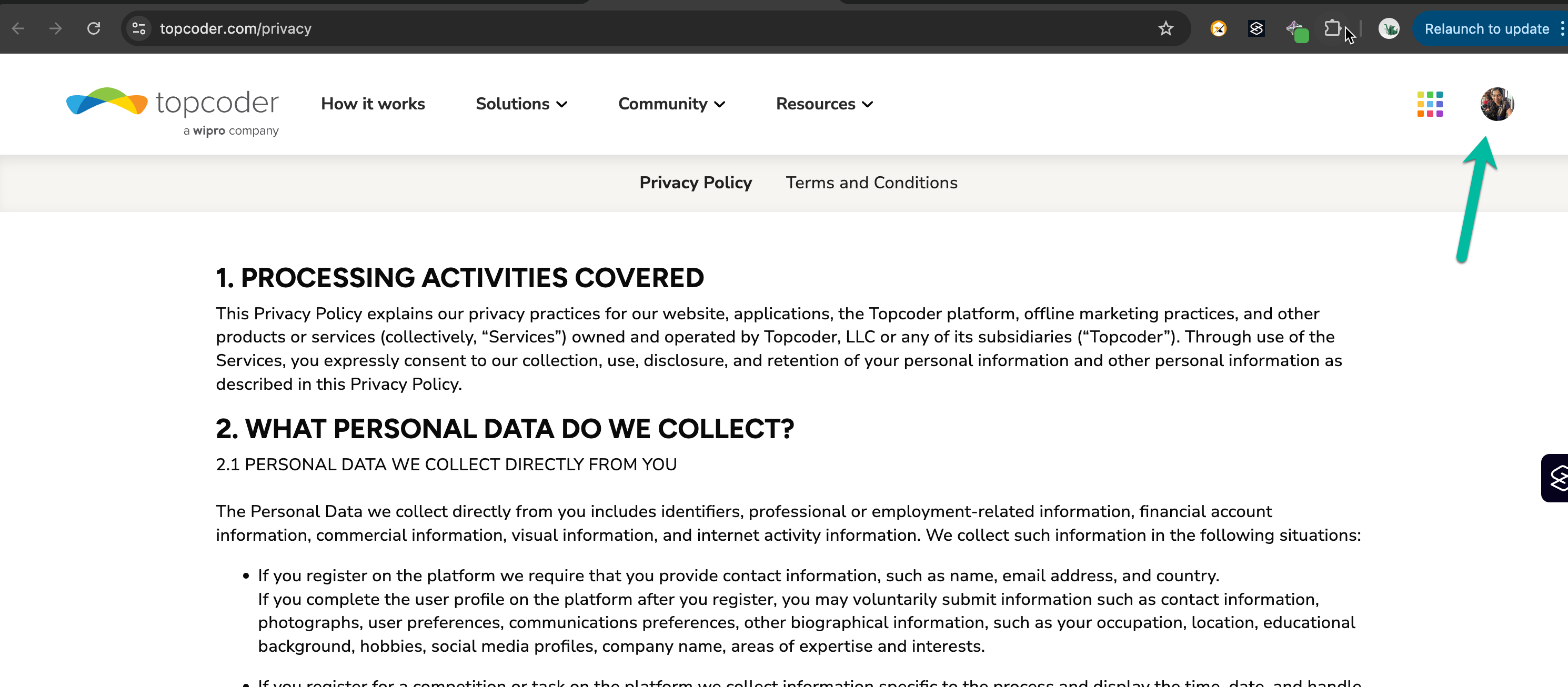Open the browser Extensions puzzle icon
The height and width of the screenshot is (687, 1568).
click(x=1332, y=28)
